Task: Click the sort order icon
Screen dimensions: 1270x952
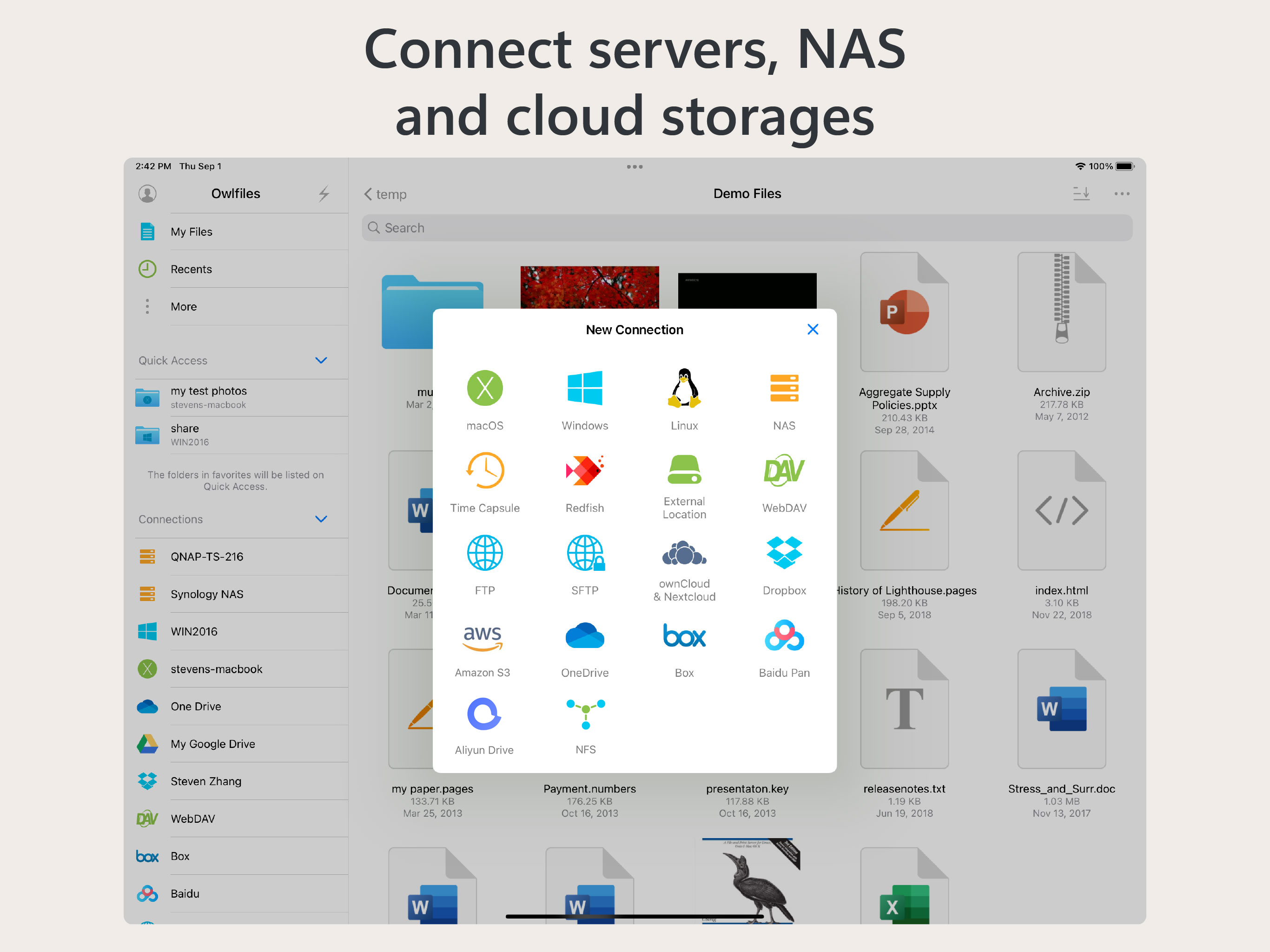Action: [1081, 193]
